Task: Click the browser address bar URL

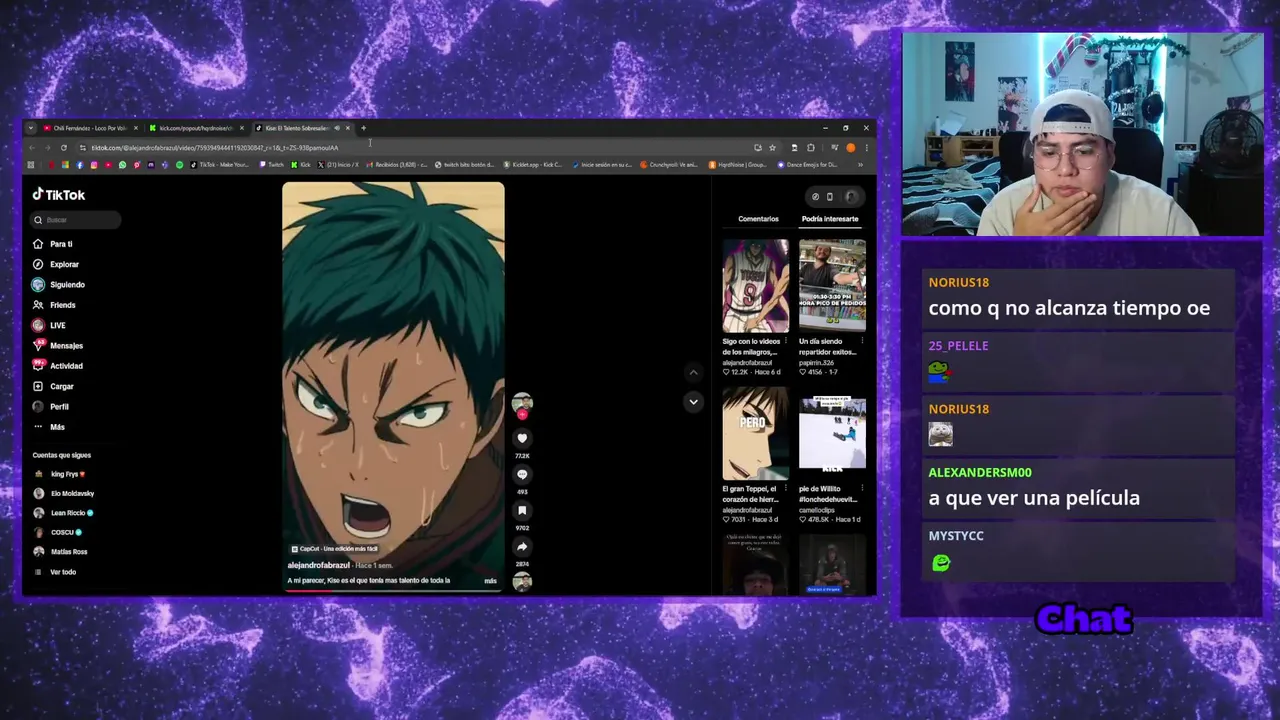Action: [215, 148]
